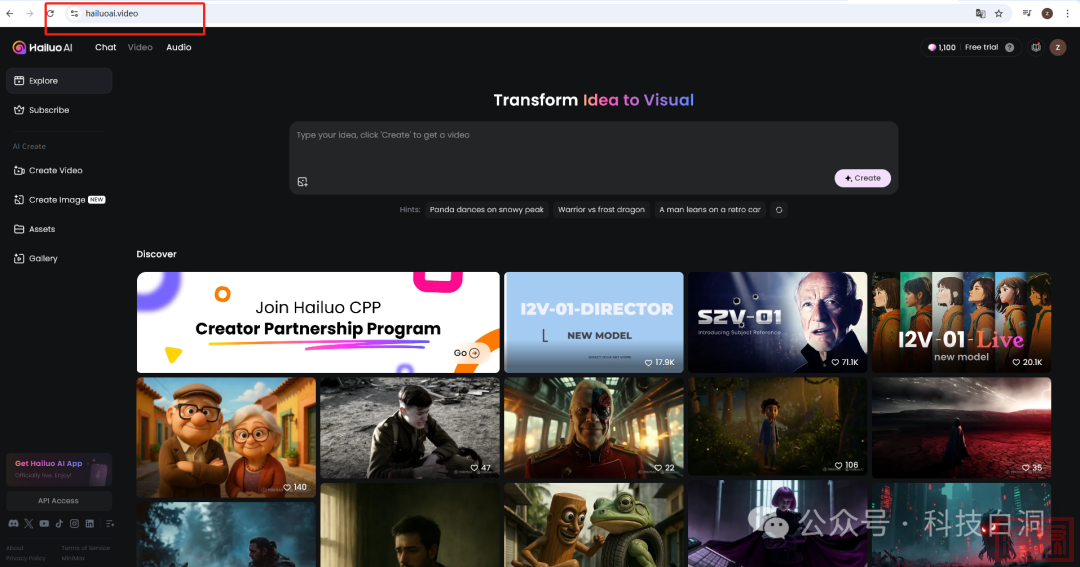Screen dimensions: 1080x567
Task: Open the YouTube icon in sidebar footer
Action: pos(44,523)
